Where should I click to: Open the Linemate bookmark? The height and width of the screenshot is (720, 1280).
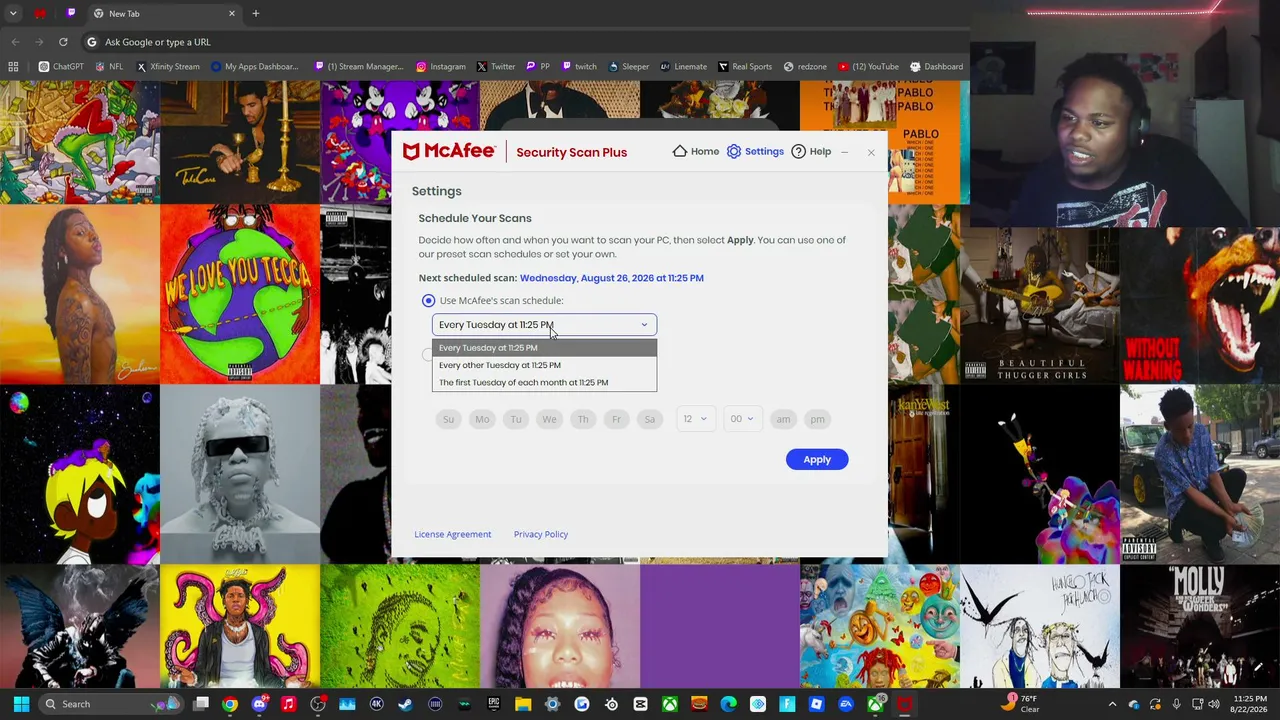tap(683, 67)
